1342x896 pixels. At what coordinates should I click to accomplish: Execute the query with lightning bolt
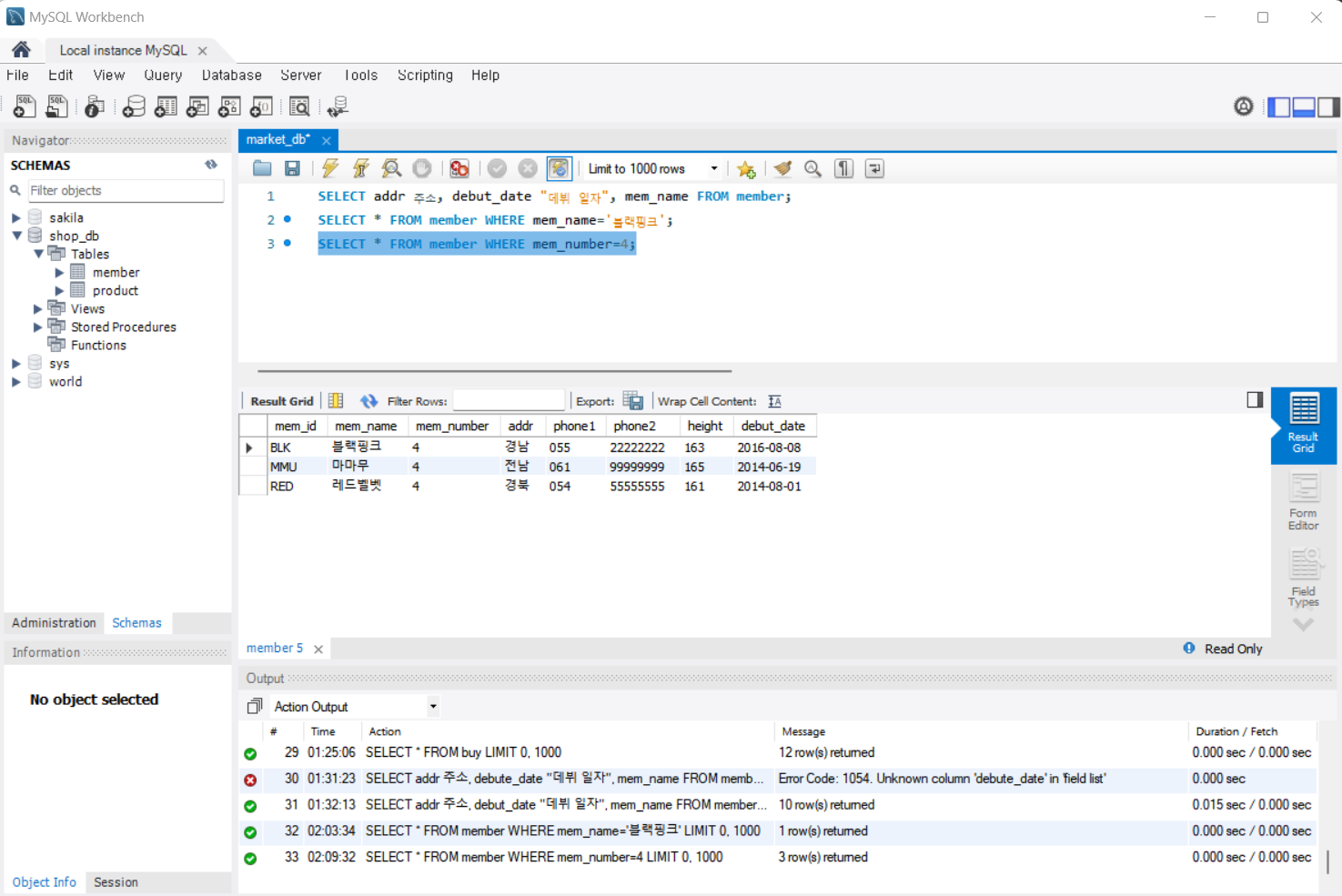point(330,168)
